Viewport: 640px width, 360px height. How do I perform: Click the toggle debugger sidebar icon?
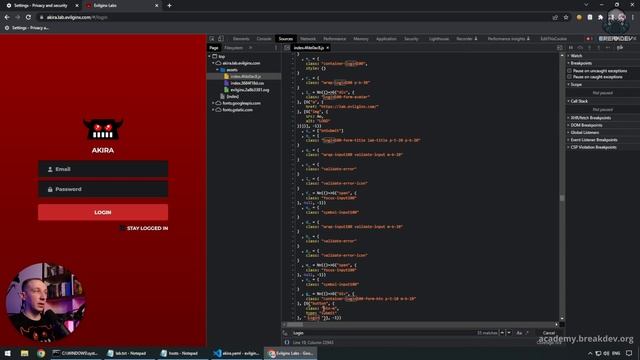(560, 48)
